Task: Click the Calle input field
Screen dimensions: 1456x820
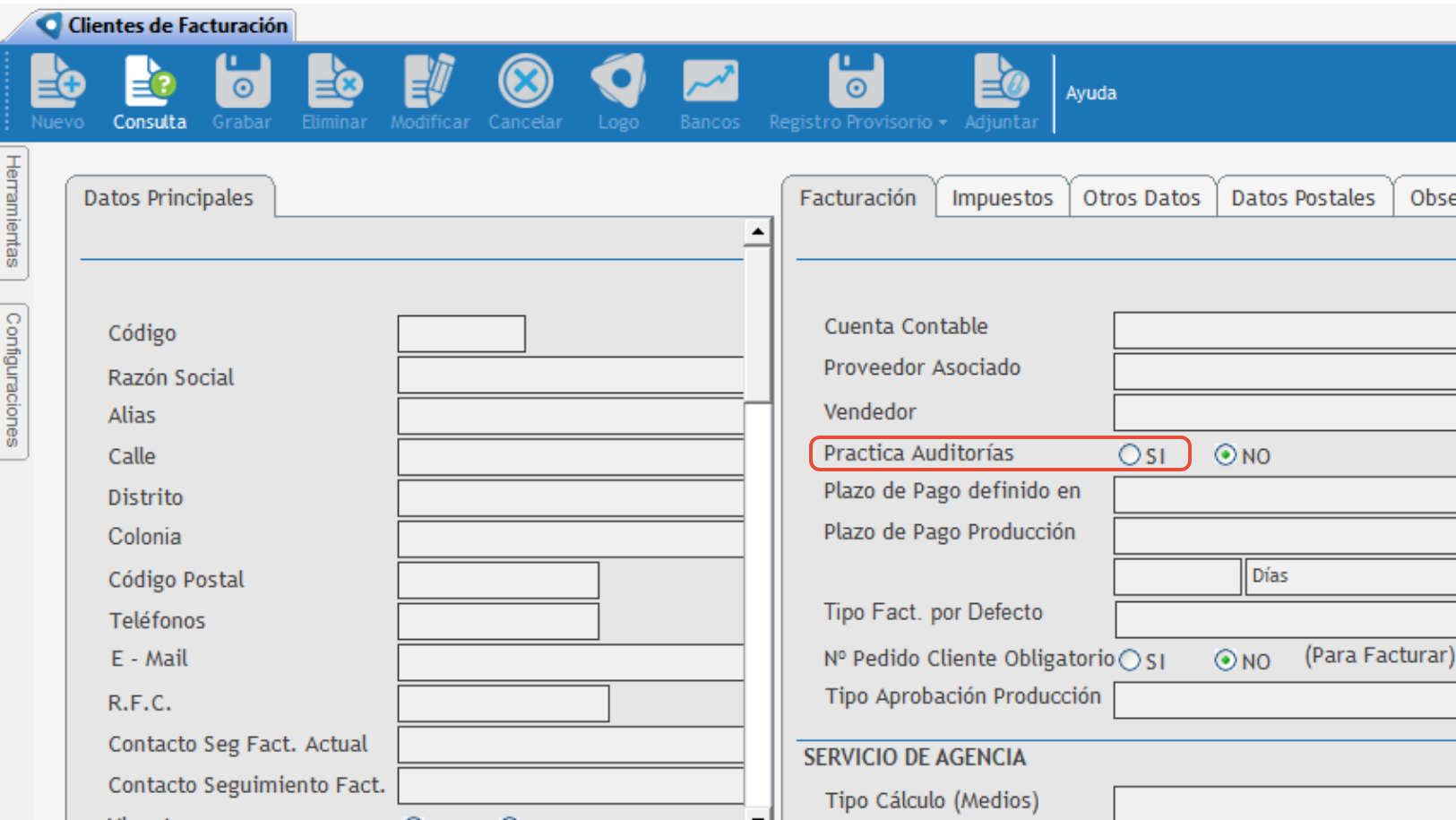Action: [571, 457]
